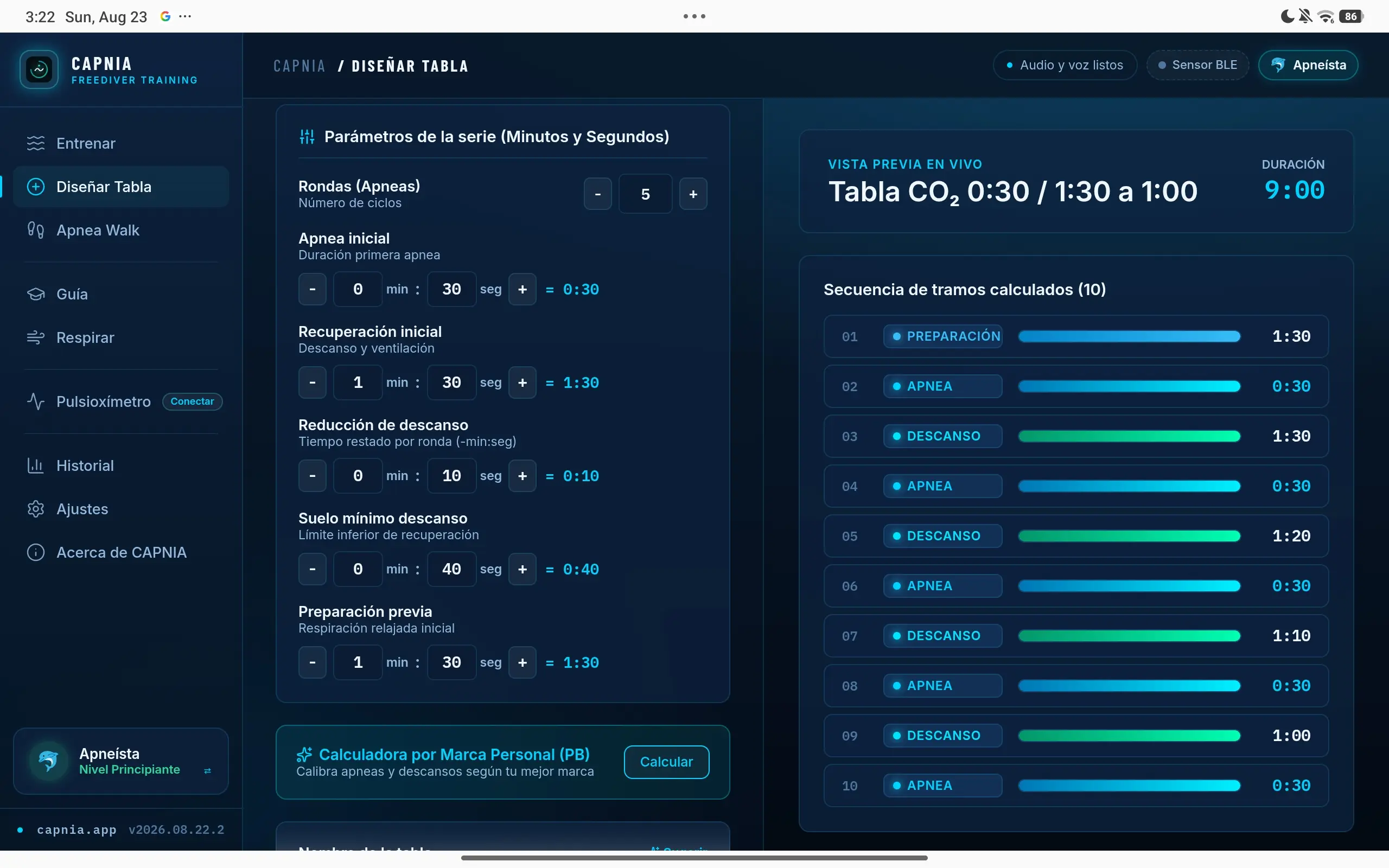Viewport: 1389px width, 868px height.
Task: Click the sparkle icon in Calculadora PB
Action: pos(304,754)
